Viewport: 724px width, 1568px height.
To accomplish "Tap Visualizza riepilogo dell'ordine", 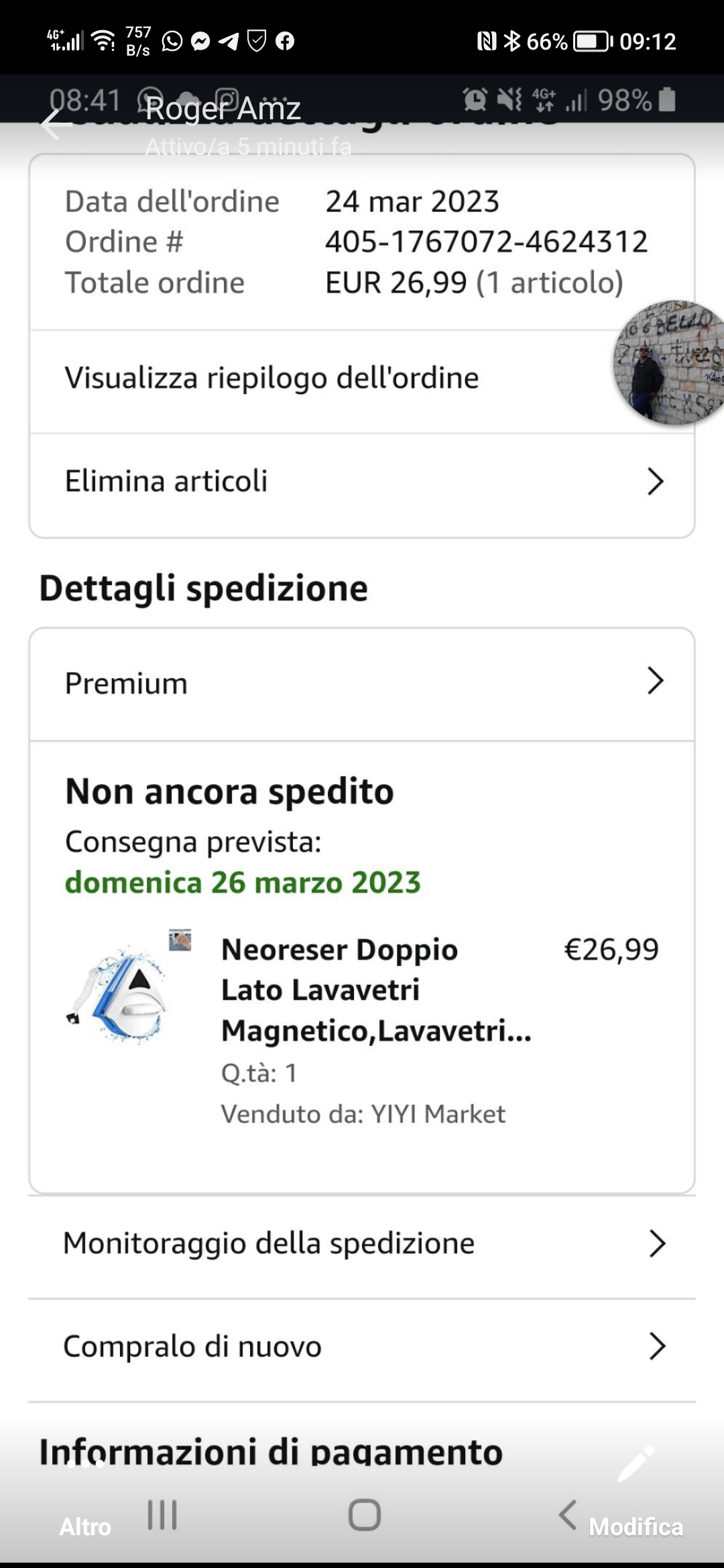I will point(271,379).
